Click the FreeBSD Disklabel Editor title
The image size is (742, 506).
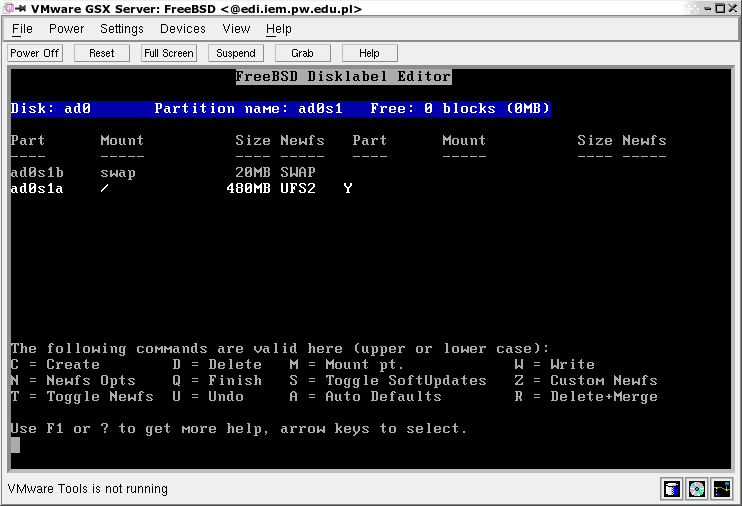[x=344, y=77]
